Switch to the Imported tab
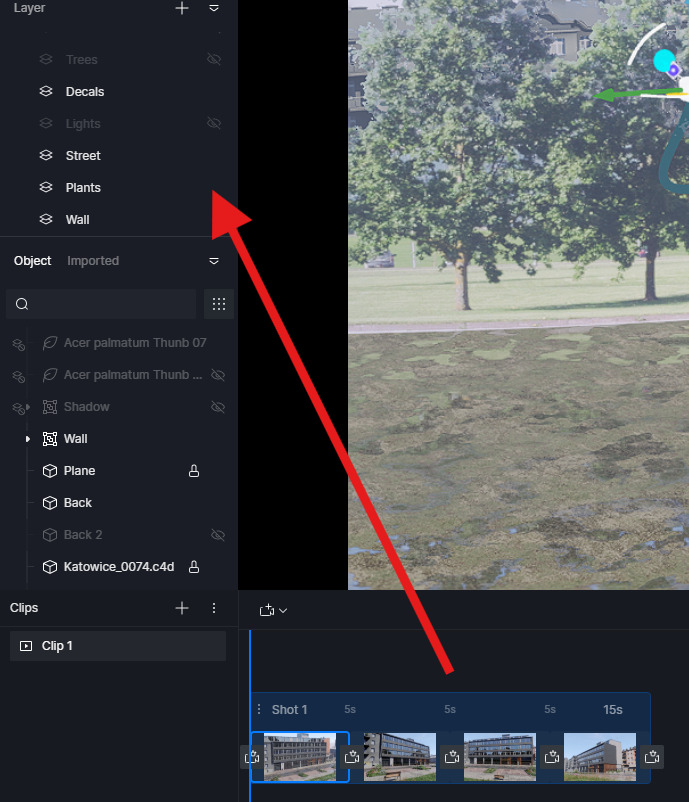This screenshot has height=802, width=689. [x=93, y=261]
